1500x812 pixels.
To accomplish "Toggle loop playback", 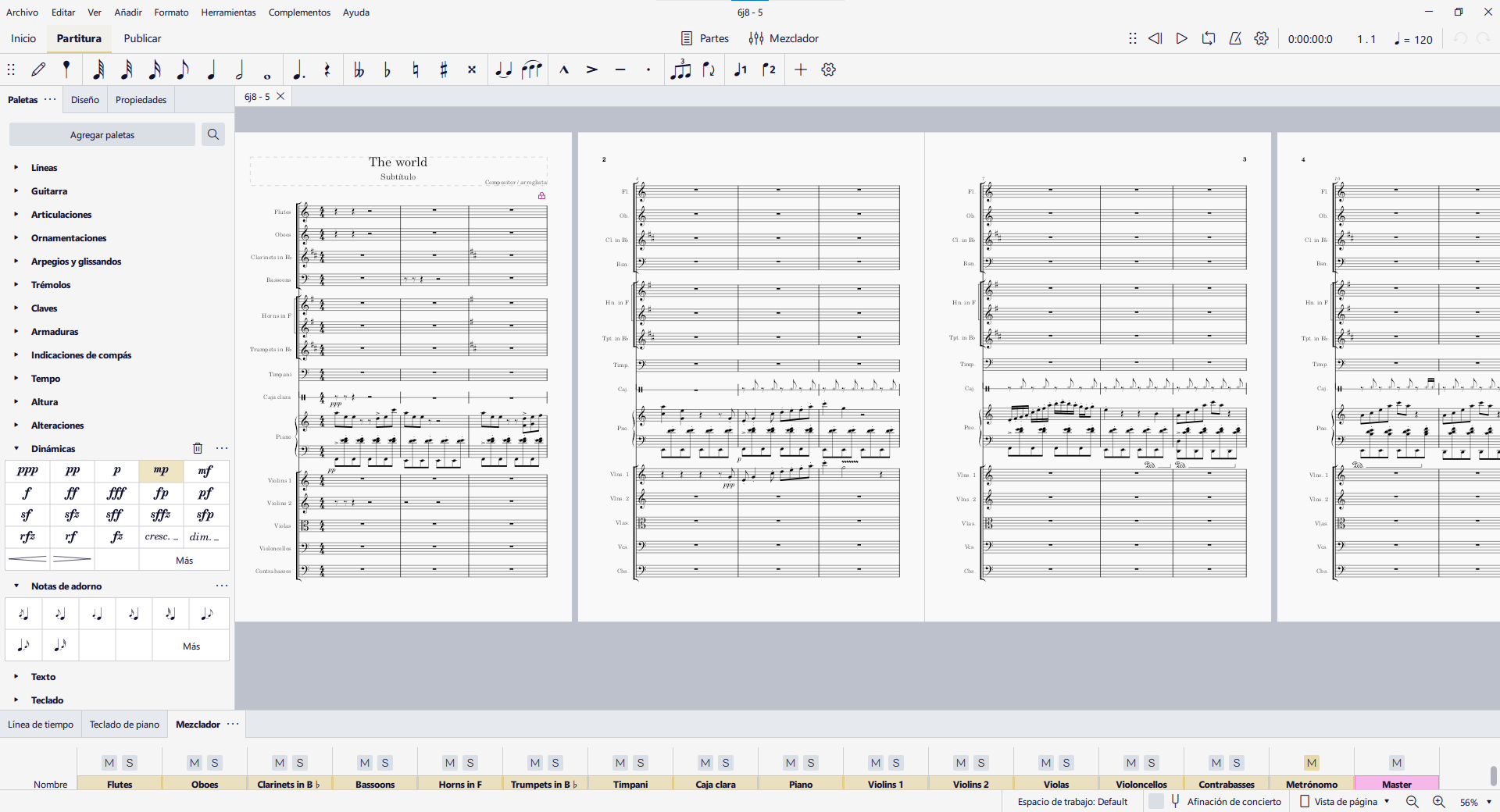I will (x=1209, y=38).
